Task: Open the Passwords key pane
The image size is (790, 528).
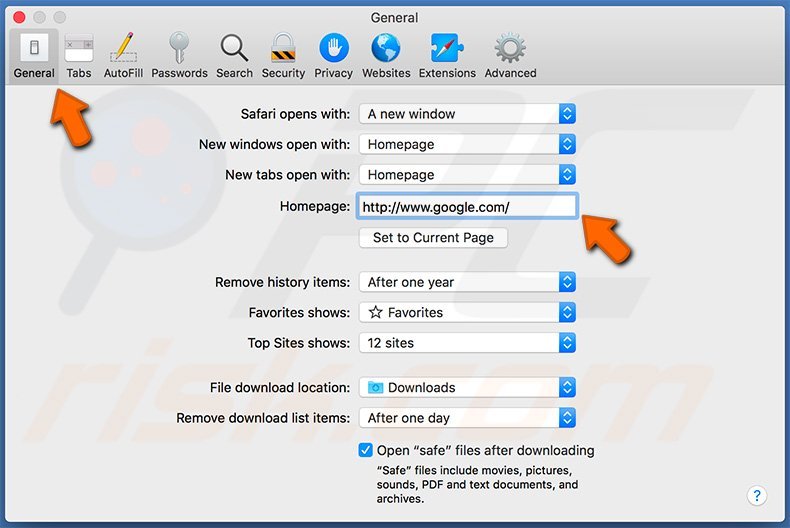Action: point(179,56)
